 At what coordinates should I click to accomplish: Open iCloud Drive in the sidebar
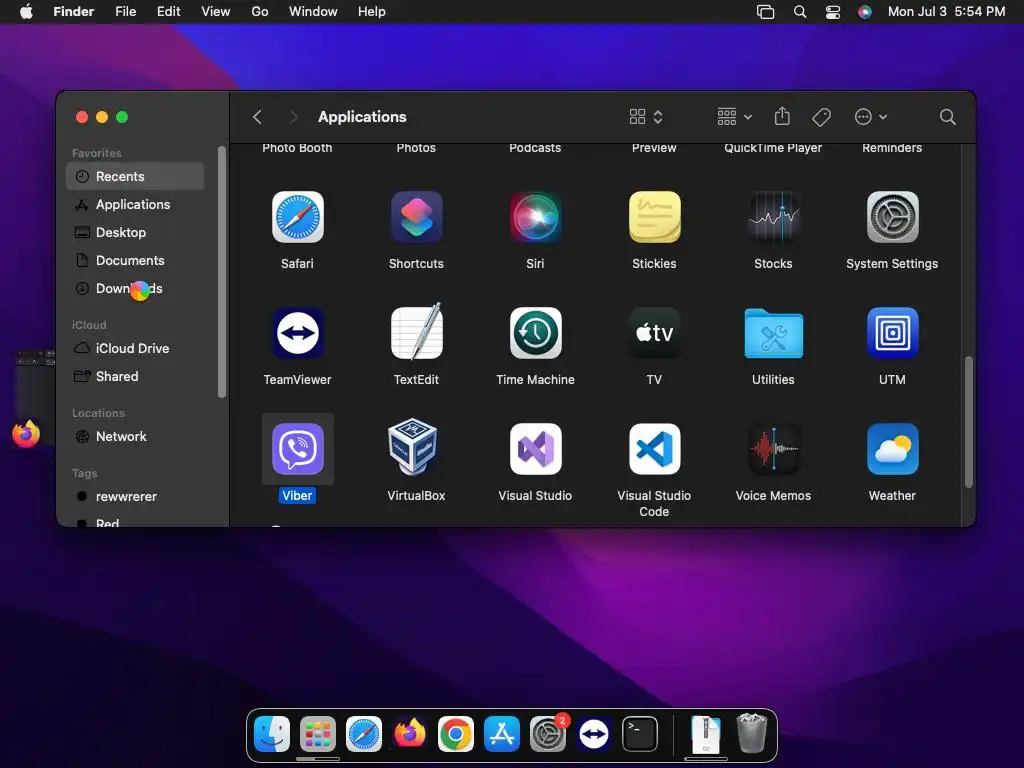coord(135,349)
